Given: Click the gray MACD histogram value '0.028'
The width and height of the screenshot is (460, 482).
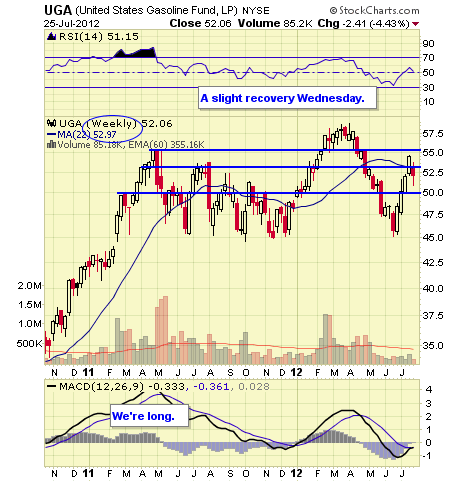Looking at the screenshot, I should point(253,387).
